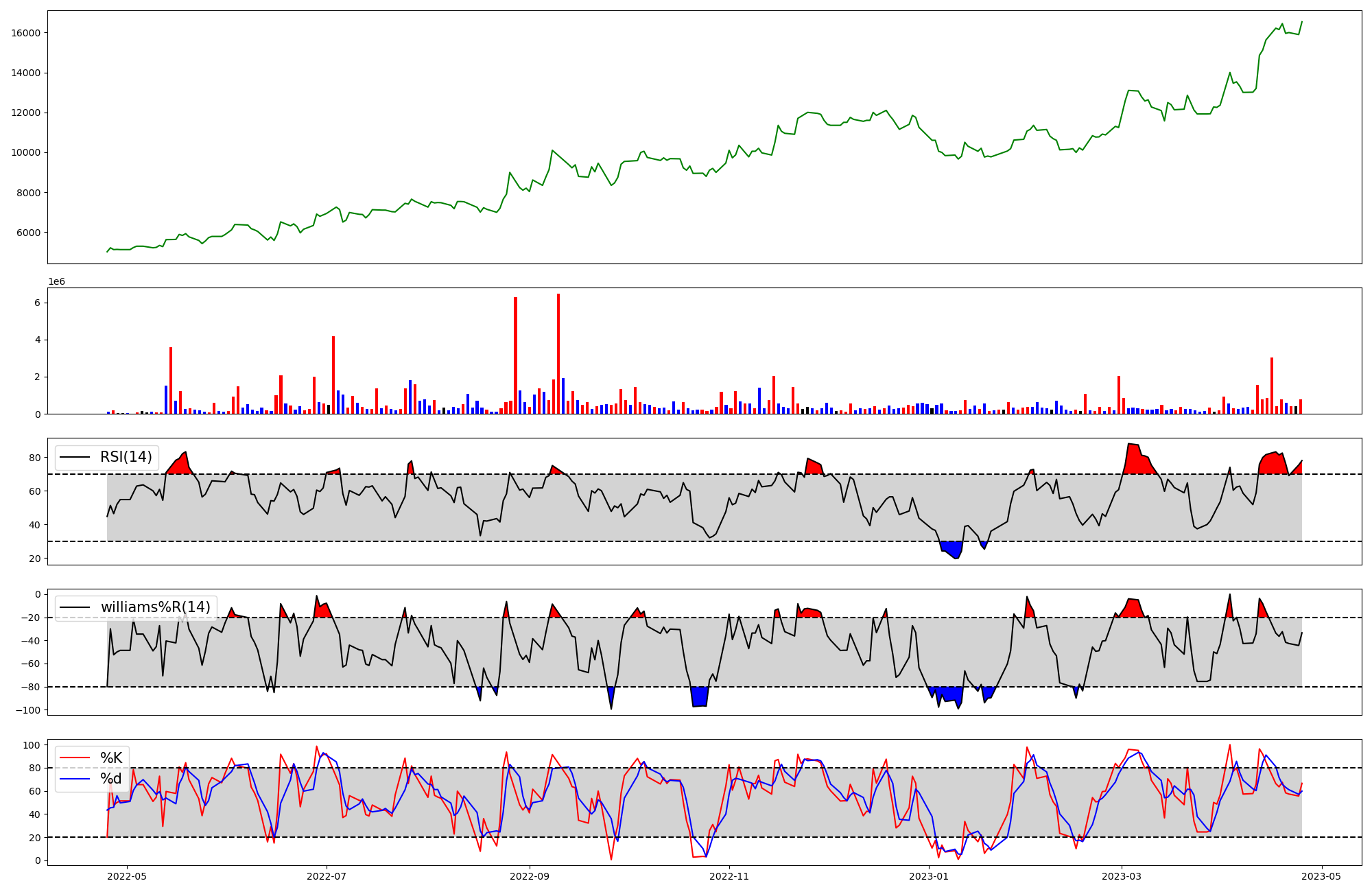Click the black line sample in williams%R legend
Screen dimensions: 1372x892
pyautogui.click(x=76, y=608)
